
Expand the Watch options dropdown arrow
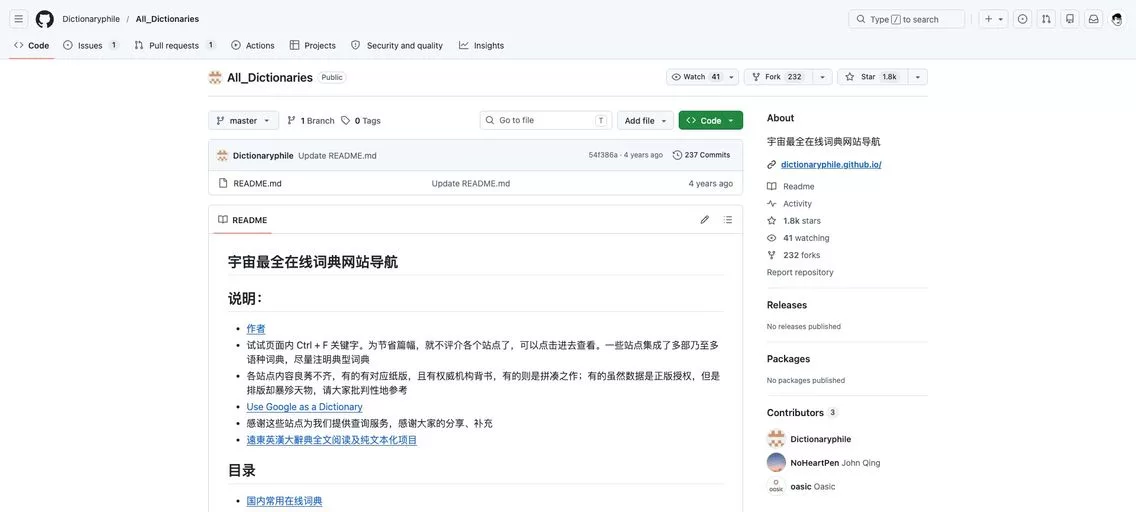tap(731, 77)
